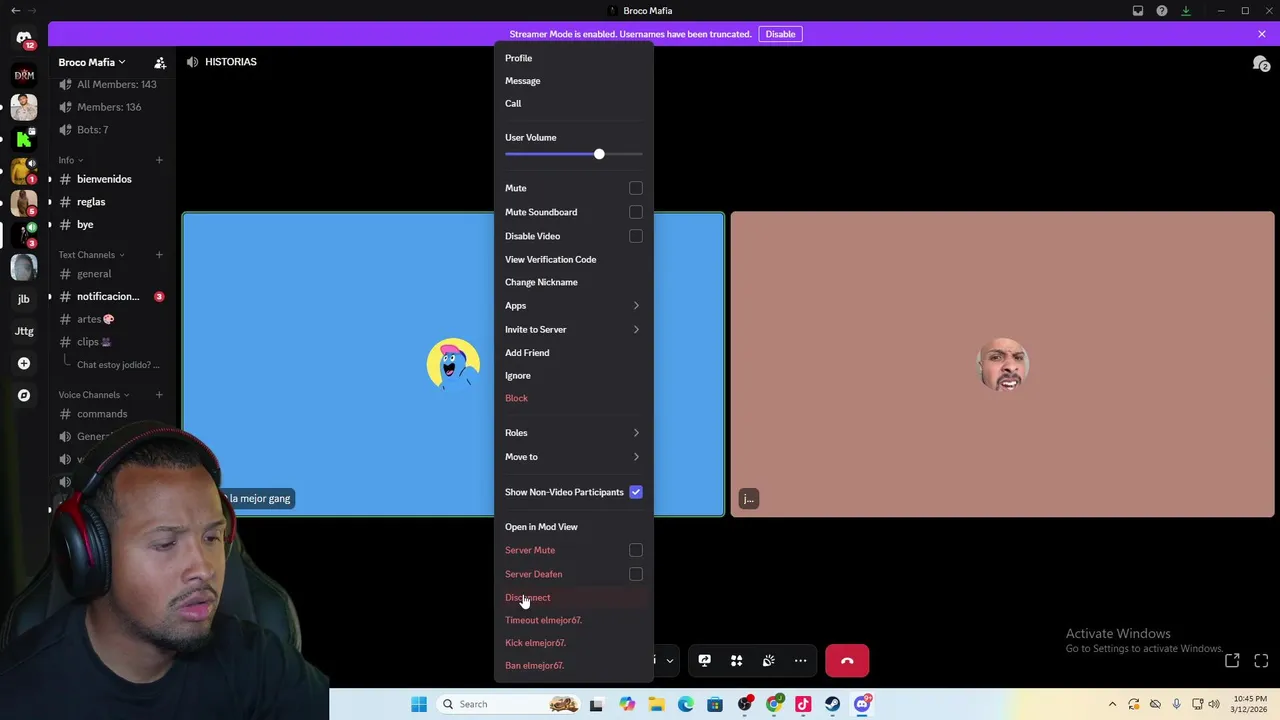The height and width of the screenshot is (720, 1280).
Task: Create channel in Voice Channels category
Action: click(x=159, y=395)
